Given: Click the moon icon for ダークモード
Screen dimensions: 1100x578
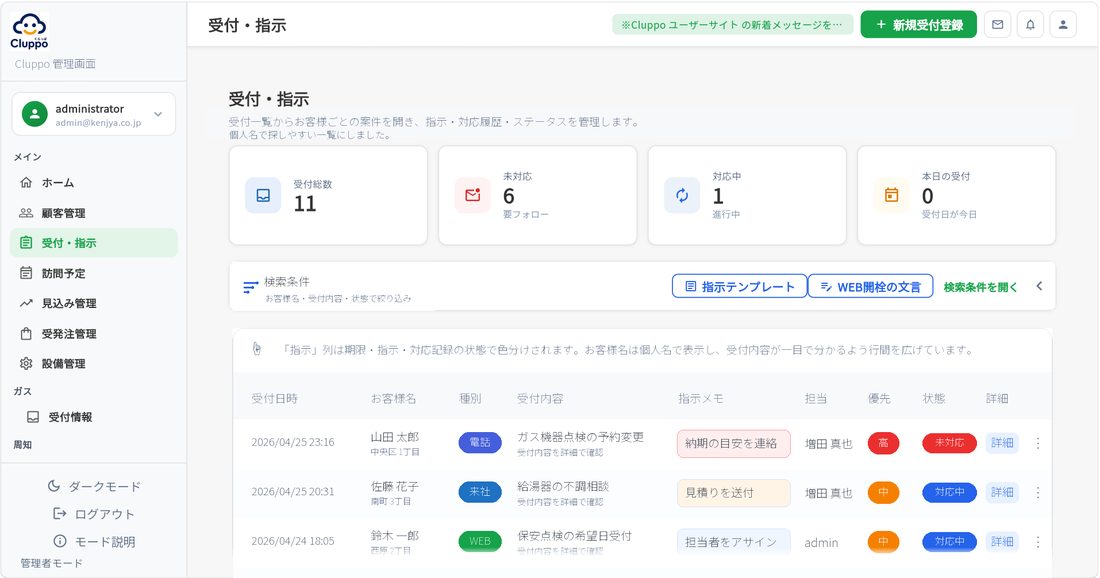Looking at the screenshot, I should 53,485.
